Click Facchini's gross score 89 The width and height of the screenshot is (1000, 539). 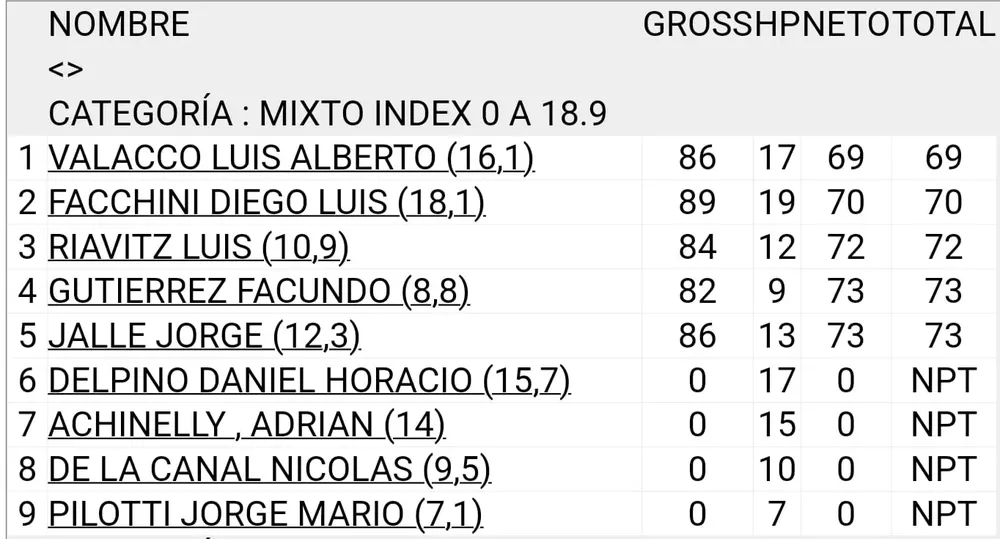(x=697, y=203)
